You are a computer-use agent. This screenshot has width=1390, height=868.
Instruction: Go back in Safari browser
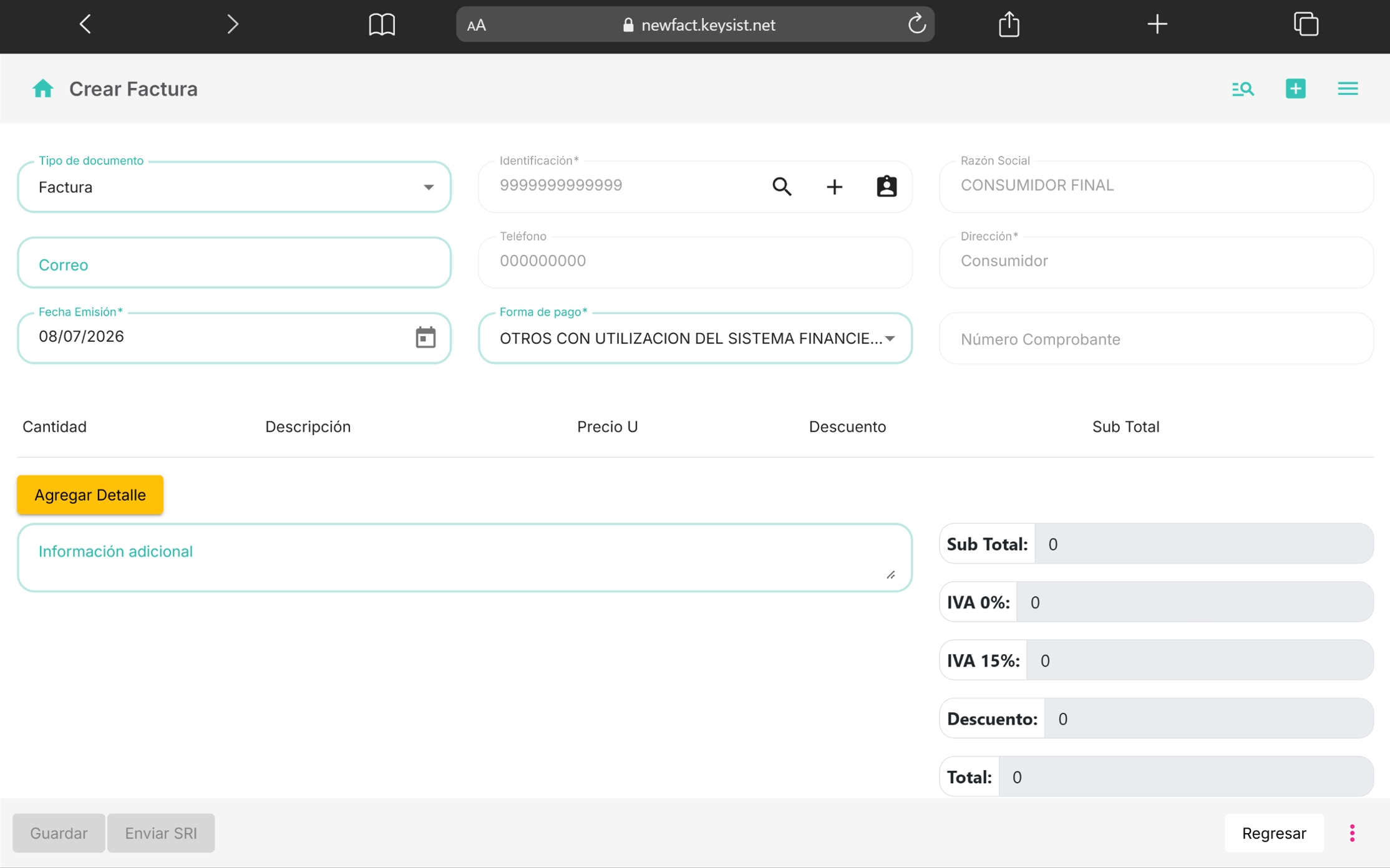(85, 24)
